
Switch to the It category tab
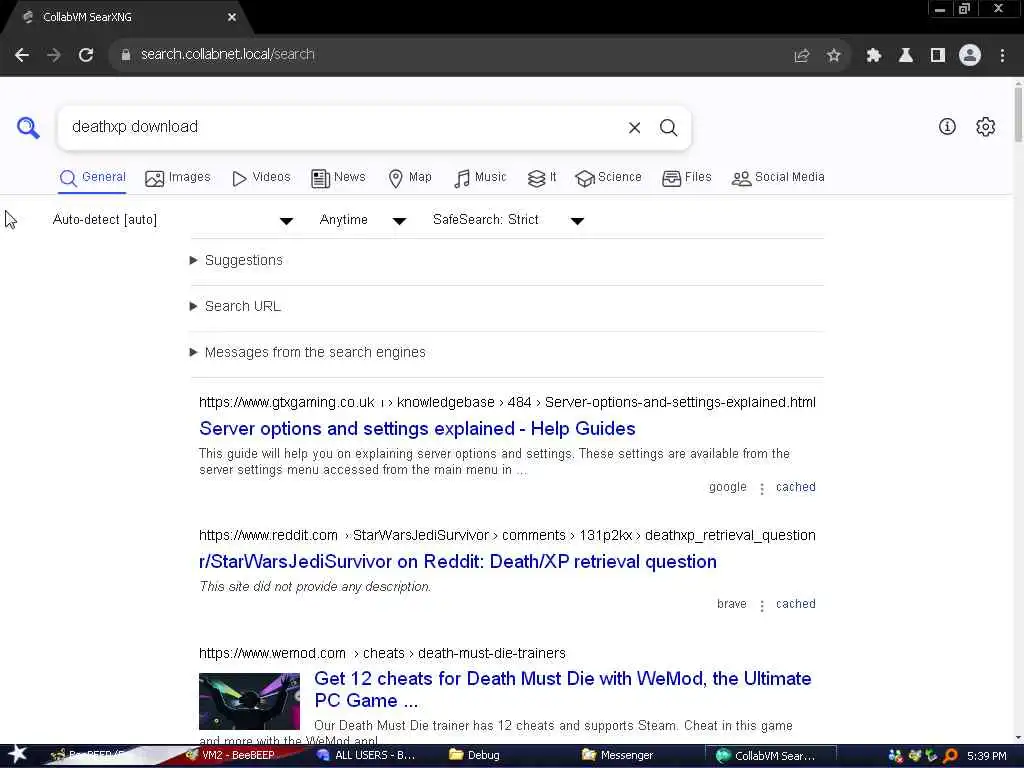[542, 178]
